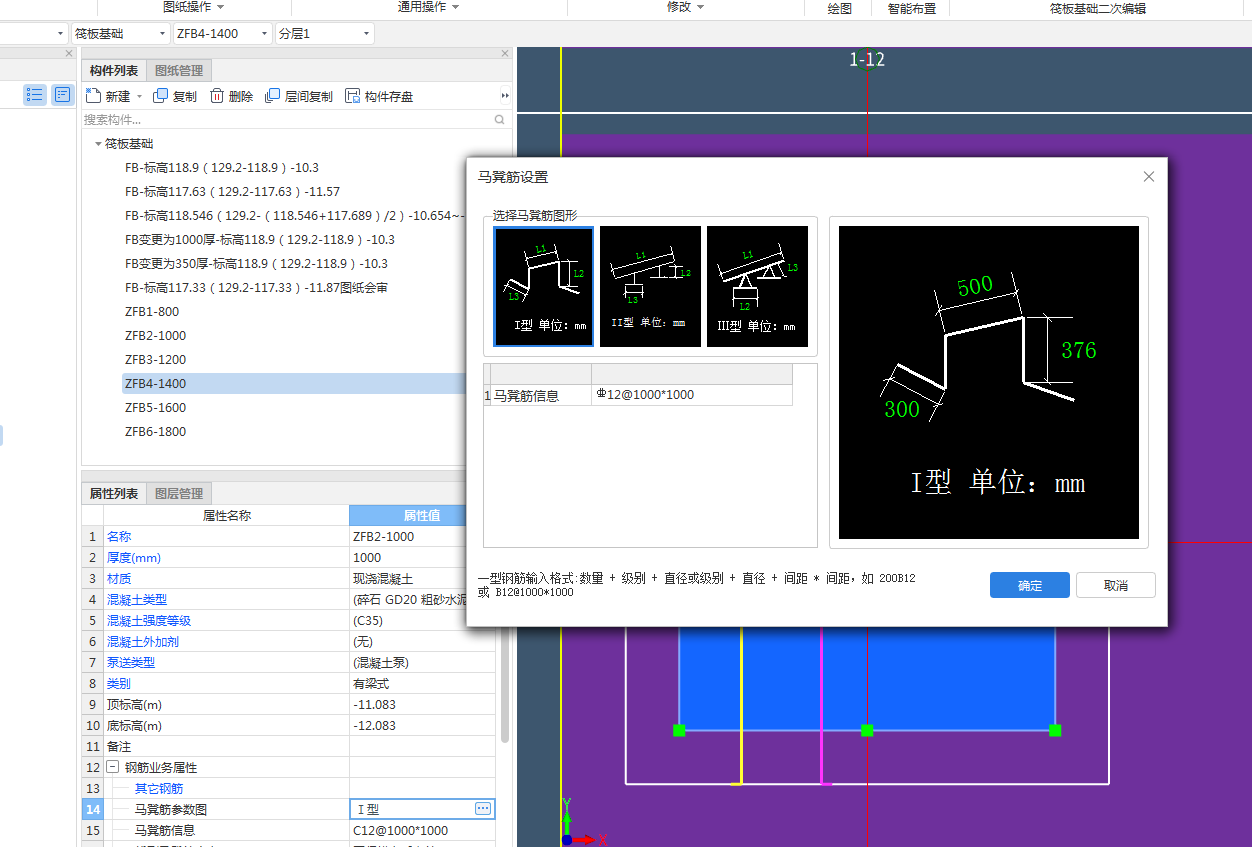Toggle the detail list view icon
This screenshot has width=1252, height=847.
[x=63, y=95]
